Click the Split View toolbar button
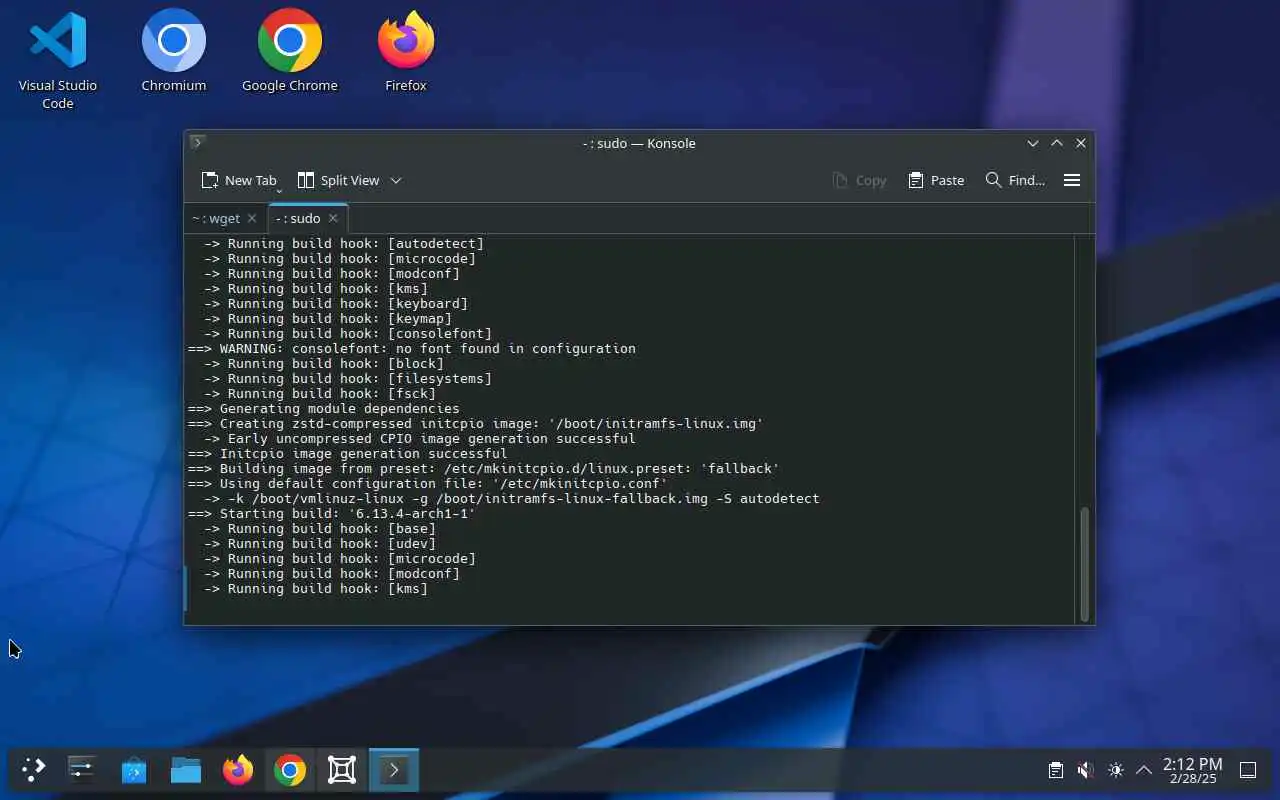The image size is (1280, 800). (x=339, y=180)
